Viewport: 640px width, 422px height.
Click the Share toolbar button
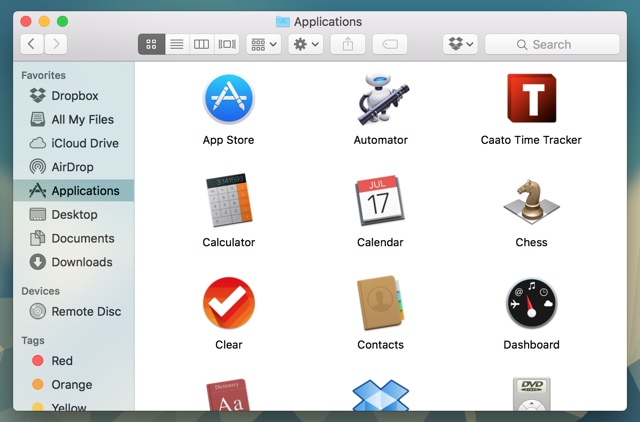pyautogui.click(x=348, y=44)
